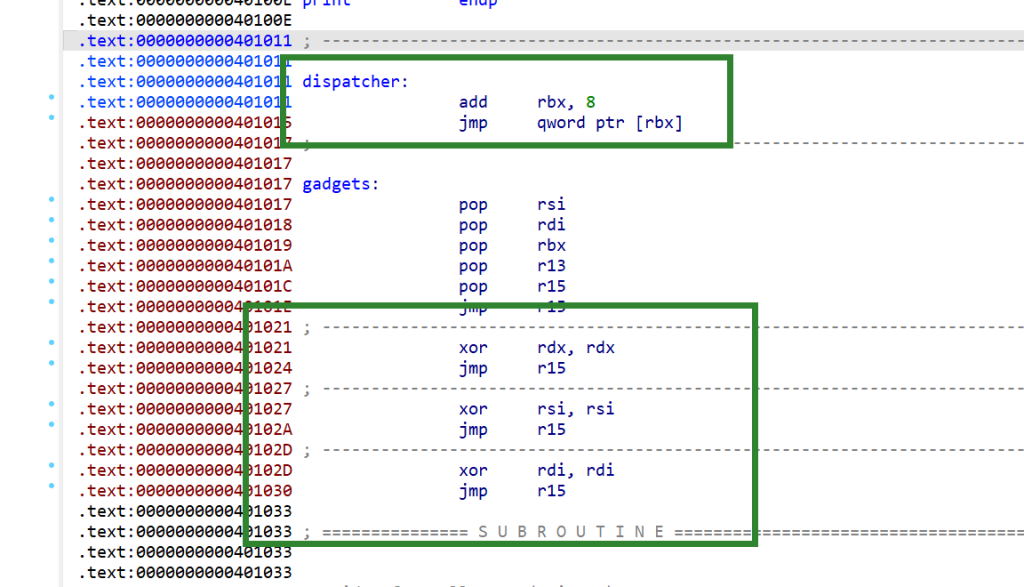The image size is (1024, 587).
Task: Click the gutter dot next to 'xor rsi, rsi'
Action: (51, 404)
